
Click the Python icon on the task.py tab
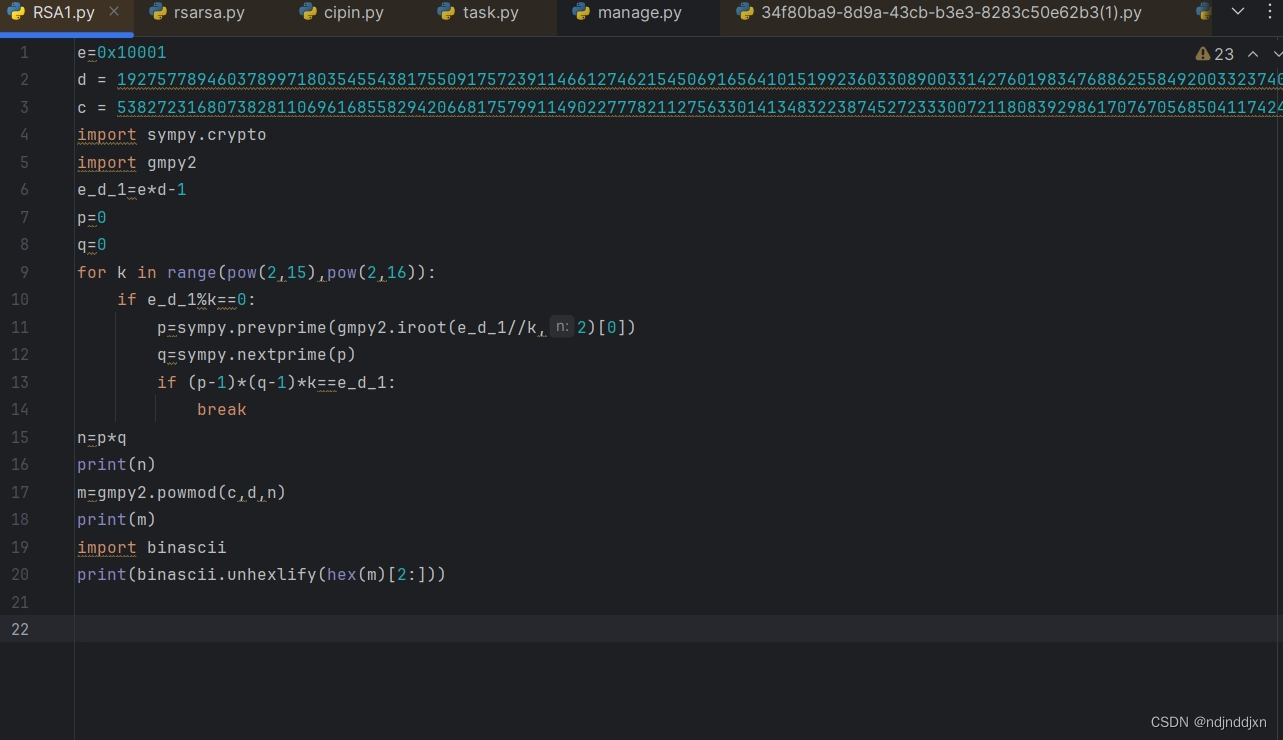[x=444, y=13]
